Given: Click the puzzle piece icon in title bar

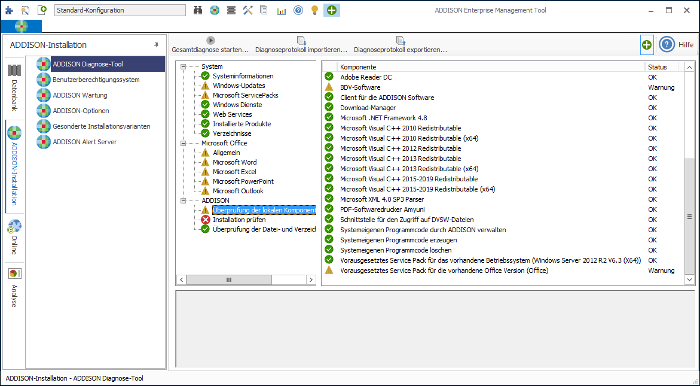Looking at the screenshot, I should coord(9,10).
